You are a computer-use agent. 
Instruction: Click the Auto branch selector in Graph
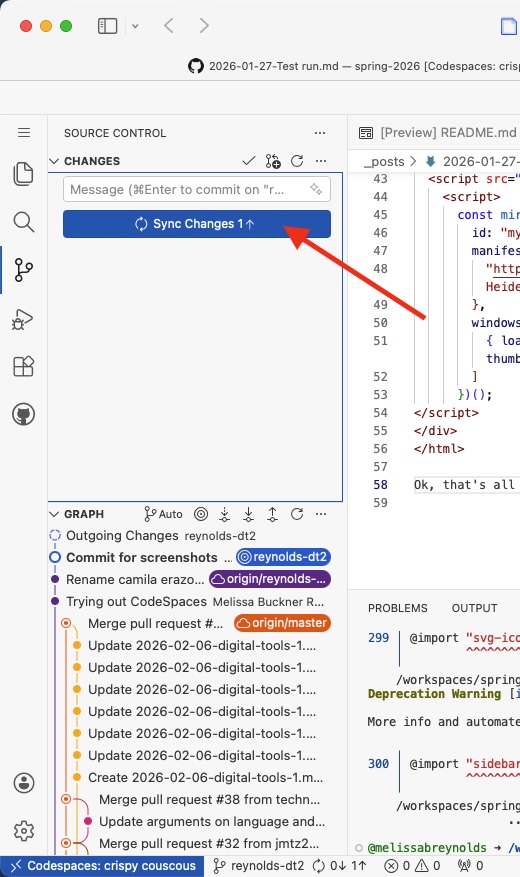163,514
